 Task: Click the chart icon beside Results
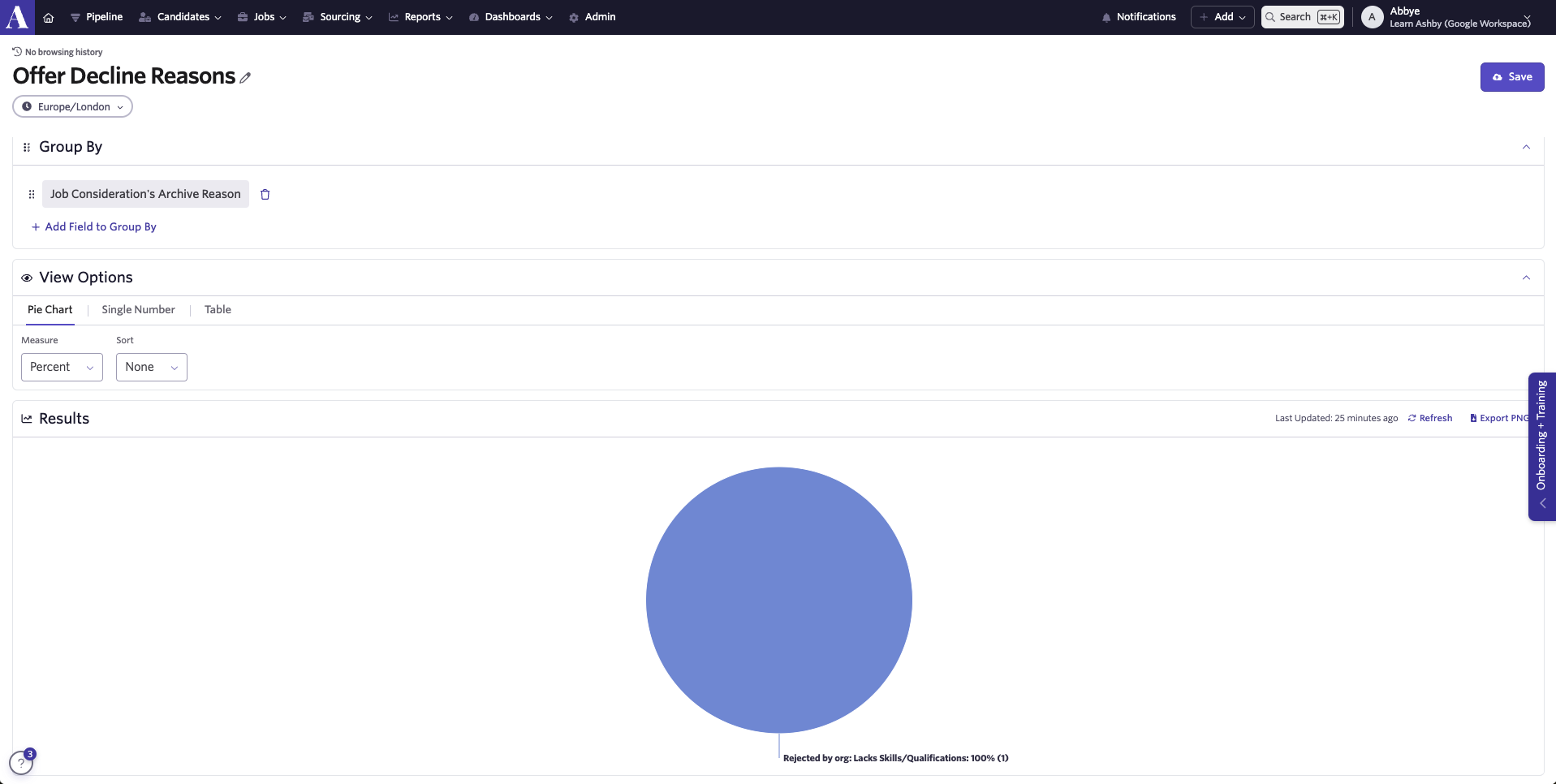[x=27, y=419]
